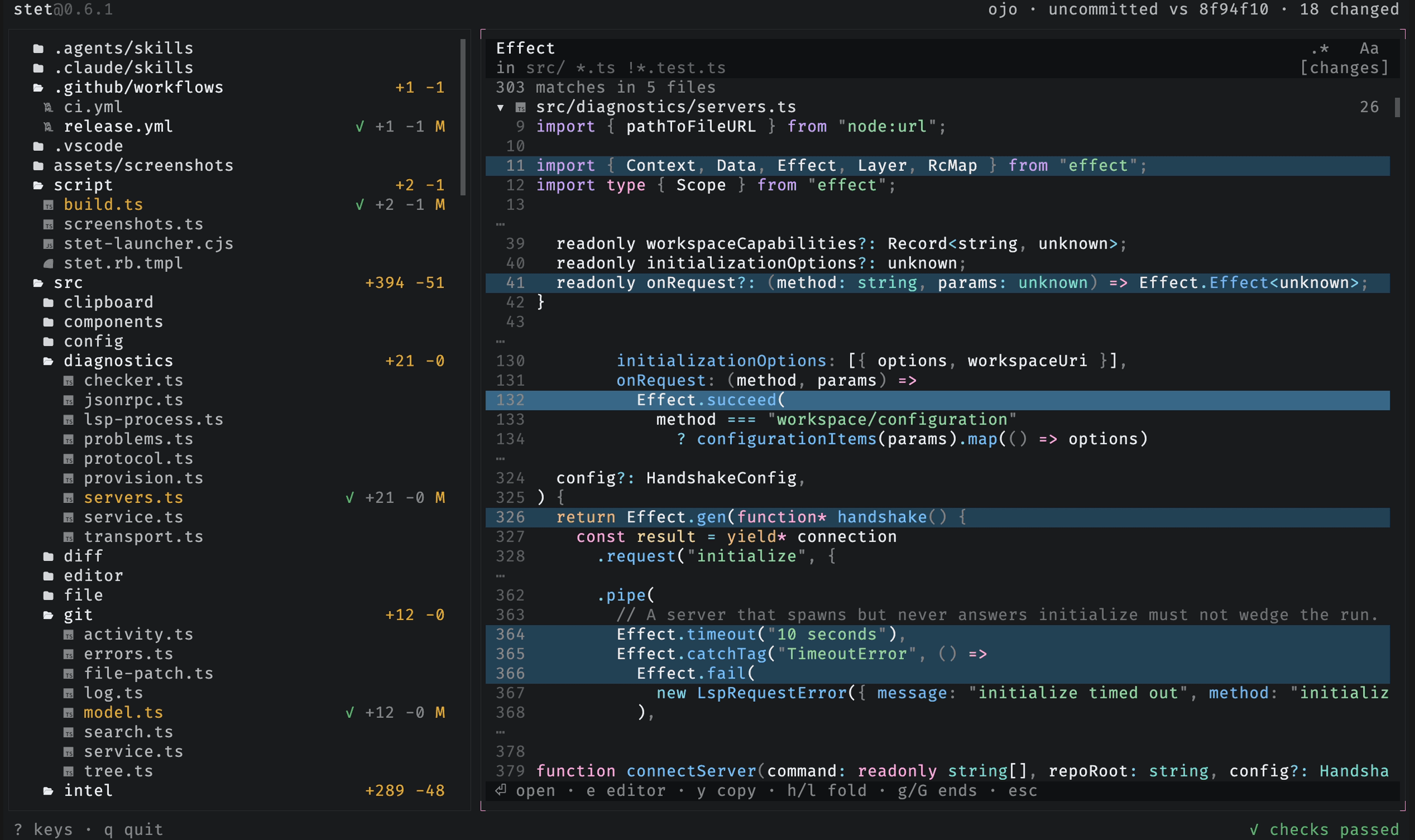
Task: Click the stet.rb.tmpl file icon
Action: (49, 264)
